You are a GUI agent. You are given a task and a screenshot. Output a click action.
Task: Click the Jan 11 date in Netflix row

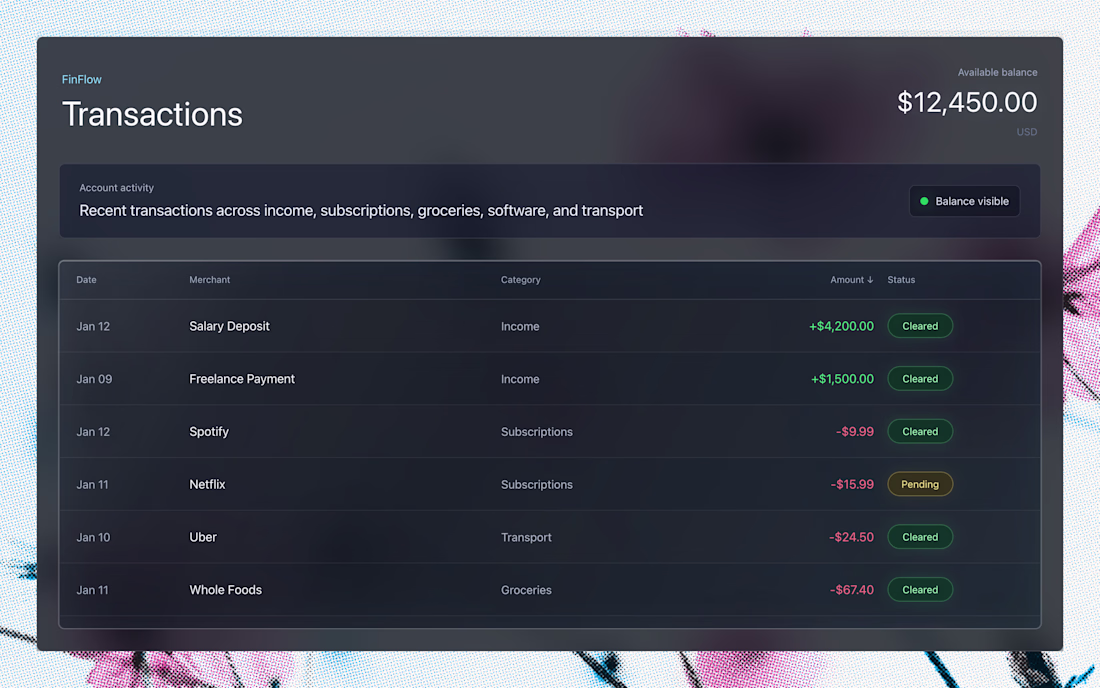93,485
